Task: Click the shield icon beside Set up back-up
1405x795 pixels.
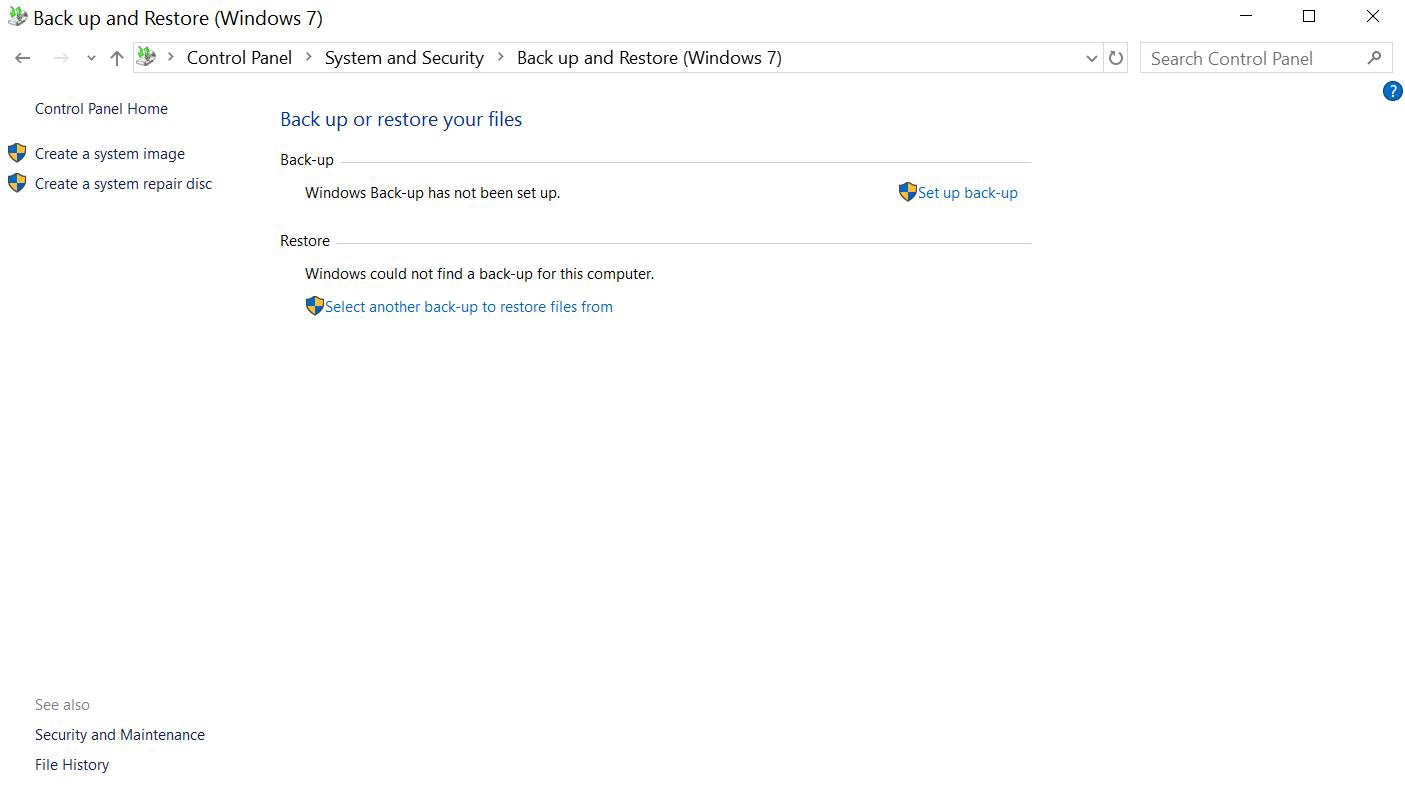Action: [907, 192]
